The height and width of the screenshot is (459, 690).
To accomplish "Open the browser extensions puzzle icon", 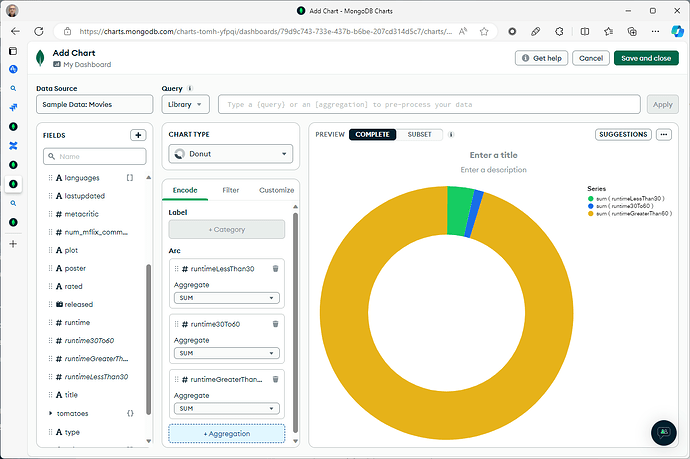I will coord(559,31).
